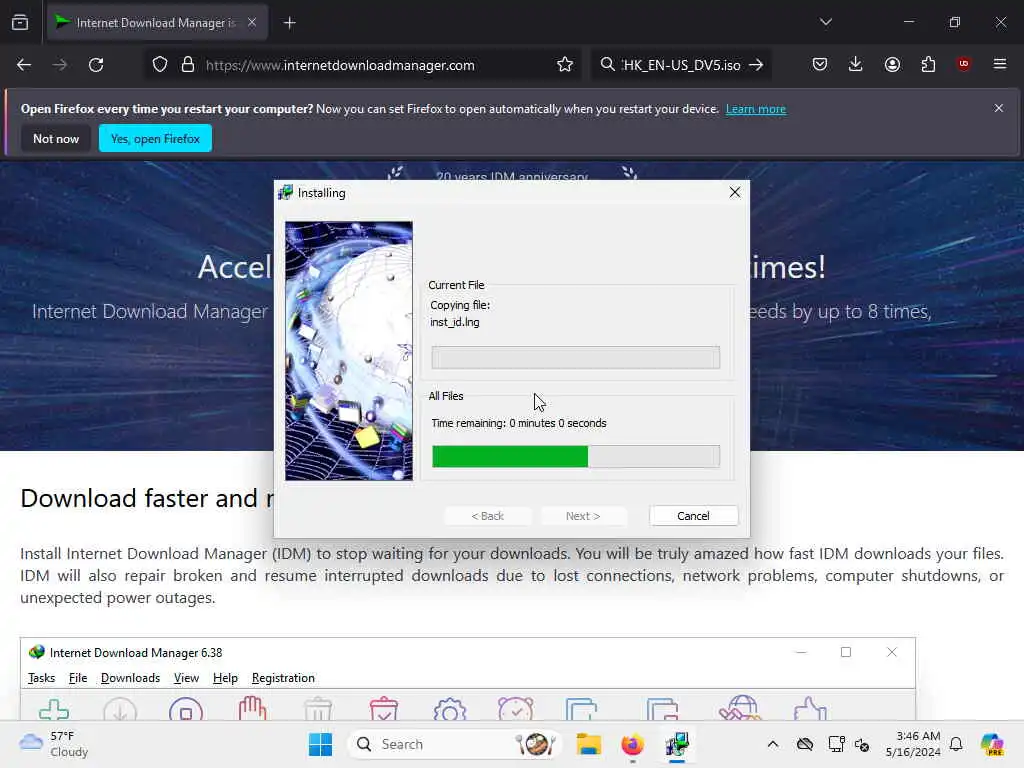
Task: Open the tracking protection shield icon
Action: coord(160,65)
